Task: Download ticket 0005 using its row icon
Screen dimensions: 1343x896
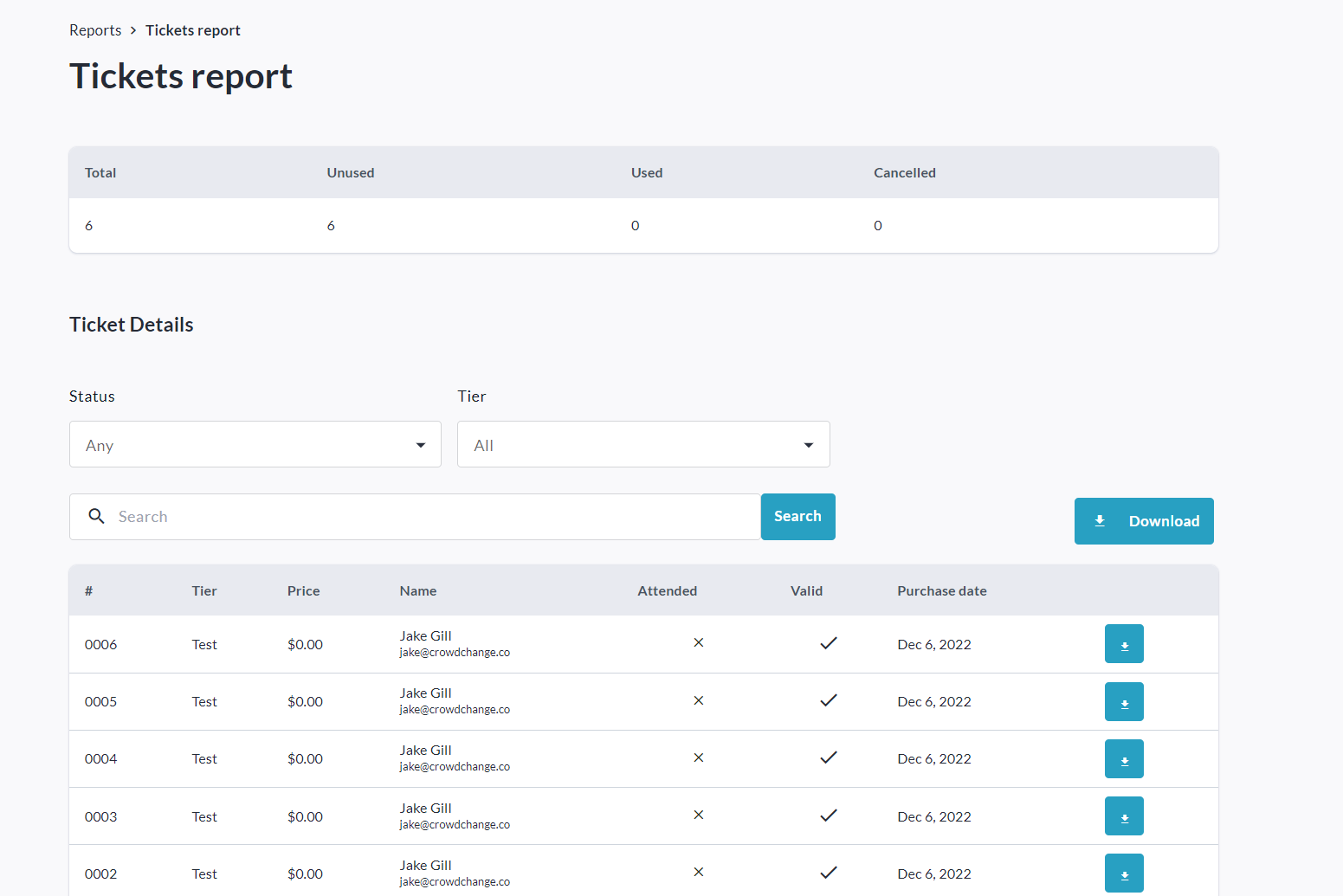Action: (x=1123, y=701)
